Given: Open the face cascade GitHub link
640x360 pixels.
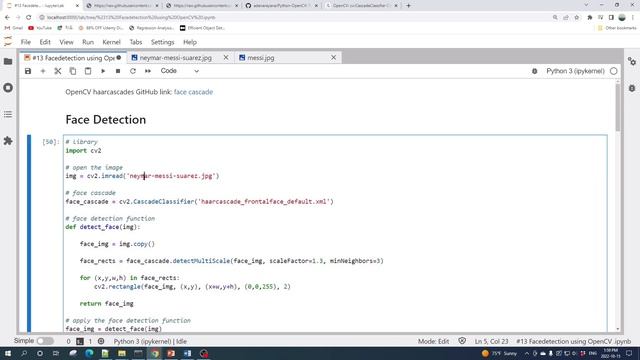Looking at the screenshot, I should (x=193, y=92).
